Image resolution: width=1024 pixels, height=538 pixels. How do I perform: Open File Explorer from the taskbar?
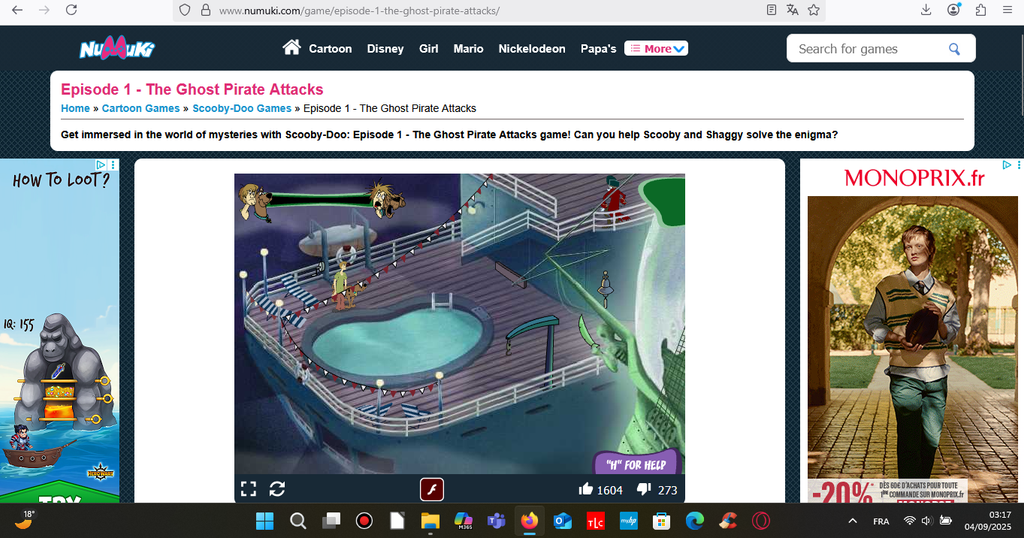click(x=430, y=521)
